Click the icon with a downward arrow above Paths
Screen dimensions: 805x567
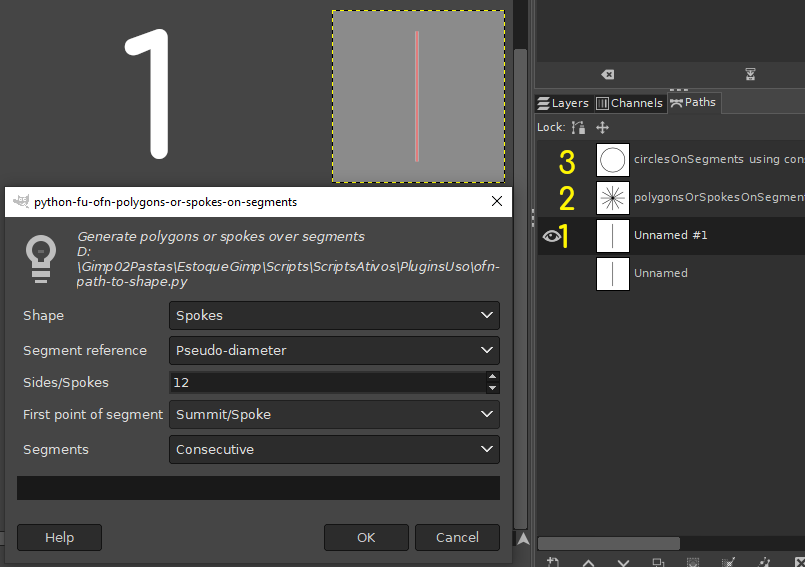point(750,74)
